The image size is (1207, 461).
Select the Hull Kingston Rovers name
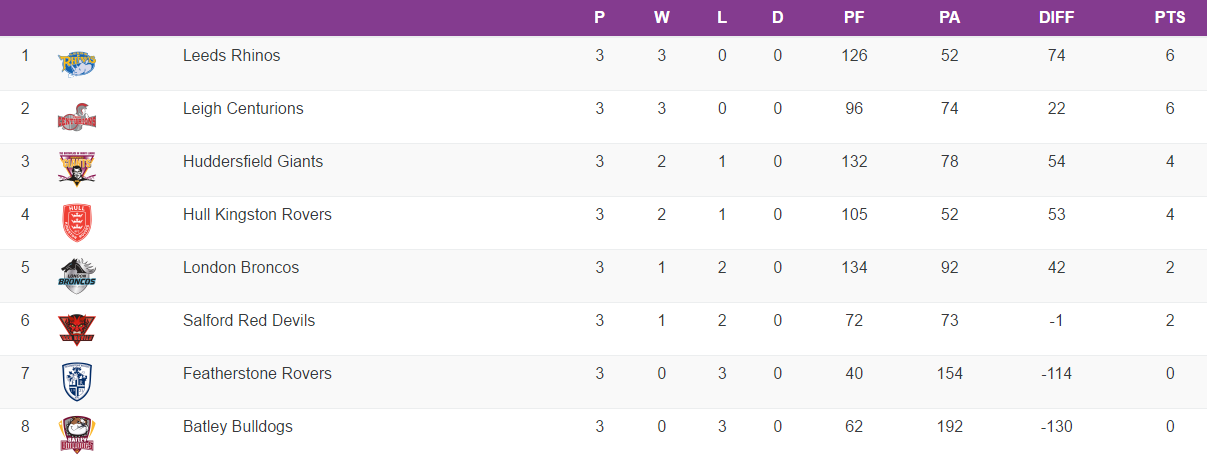click(257, 215)
